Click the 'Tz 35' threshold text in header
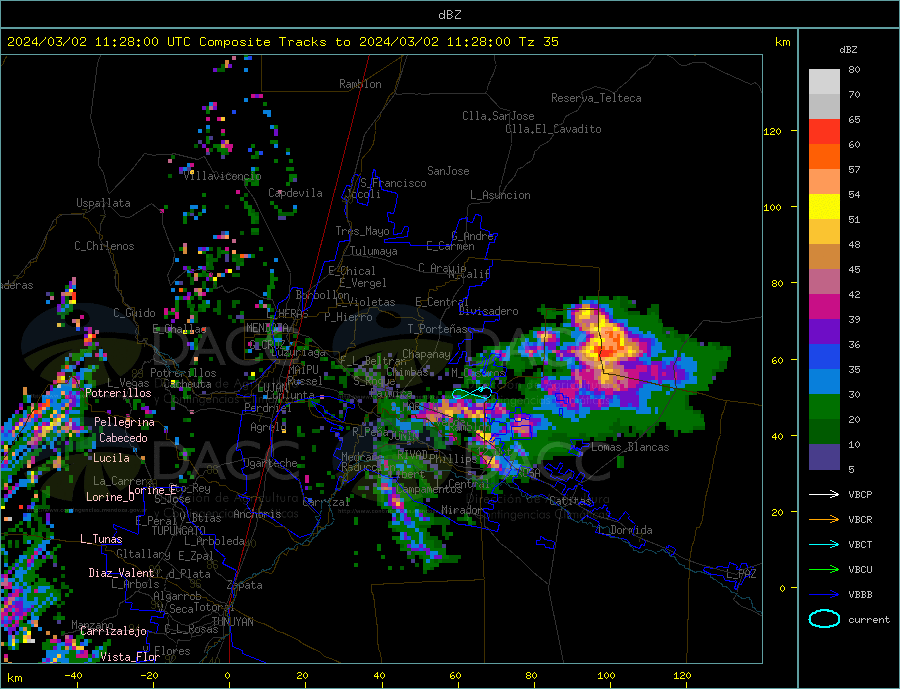 pyautogui.click(x=538, y=42)
